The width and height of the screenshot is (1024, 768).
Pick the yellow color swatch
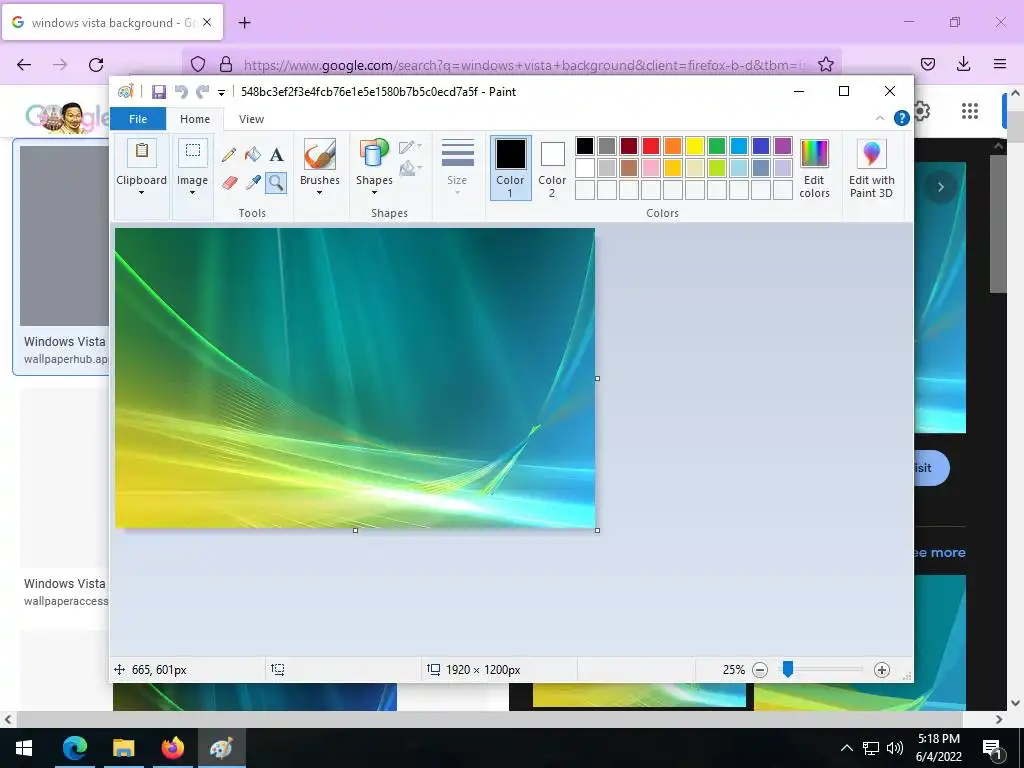tap(695, 146)
